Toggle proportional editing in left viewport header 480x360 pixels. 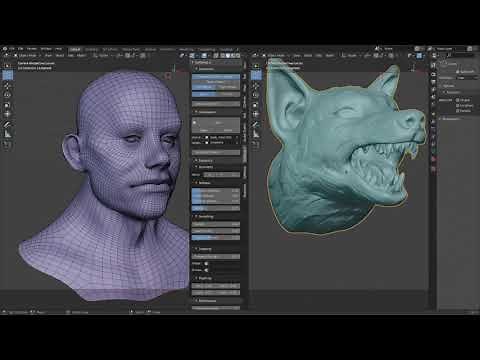click(143, 55)
